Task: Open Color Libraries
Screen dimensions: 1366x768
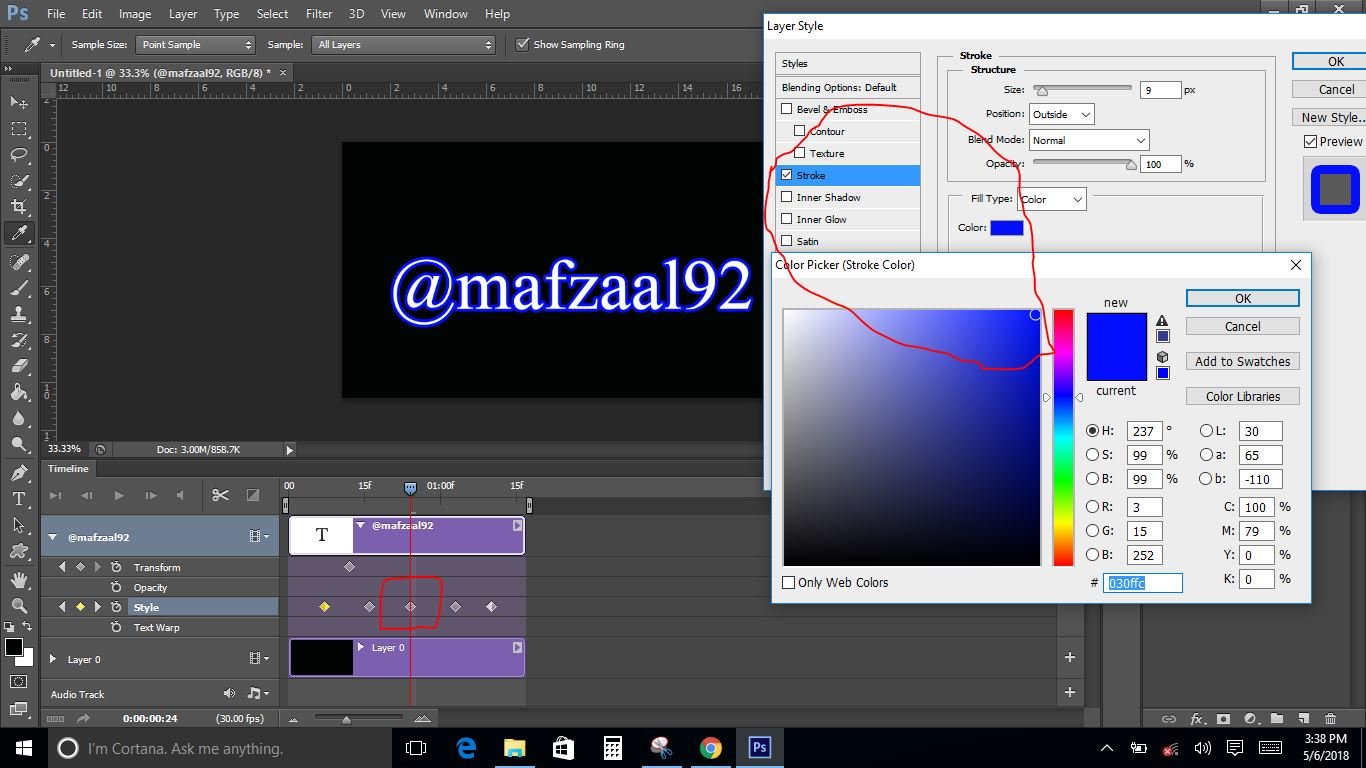Action: tap(1243, 396)
